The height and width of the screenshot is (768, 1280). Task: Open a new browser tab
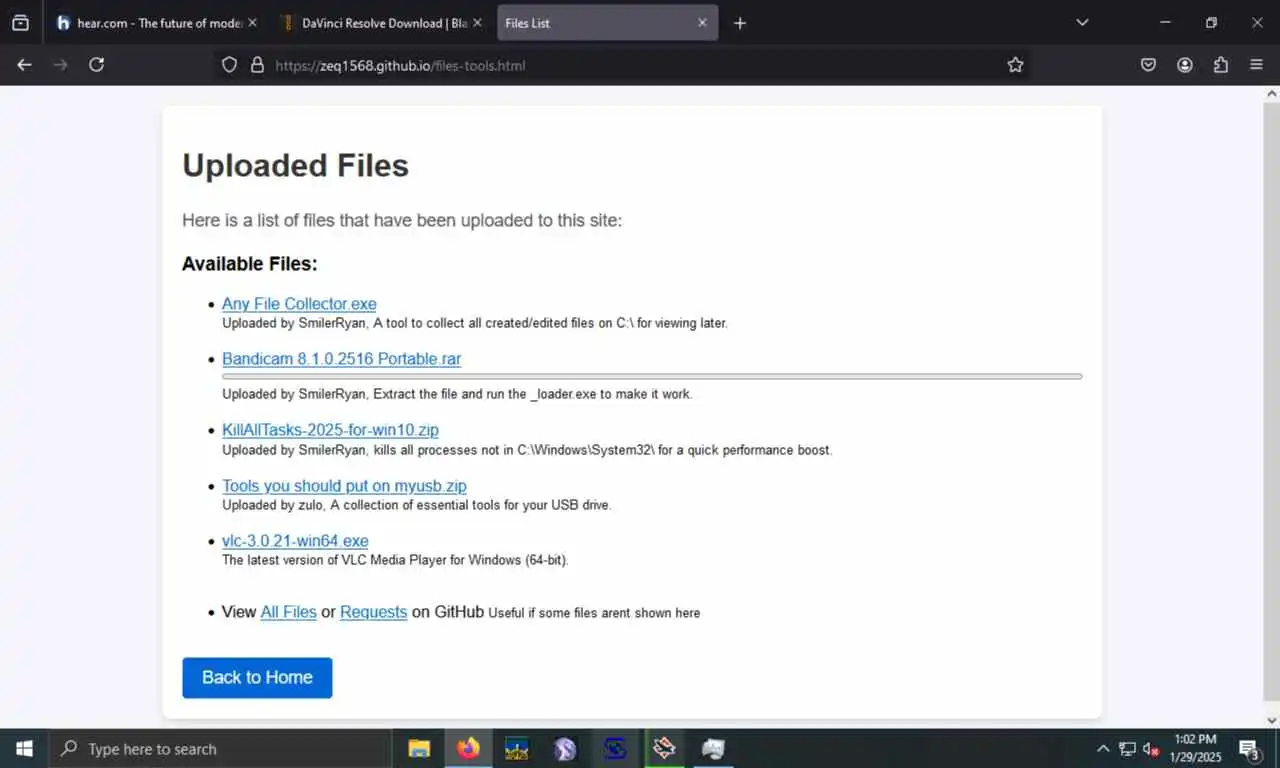pos(740,23)
